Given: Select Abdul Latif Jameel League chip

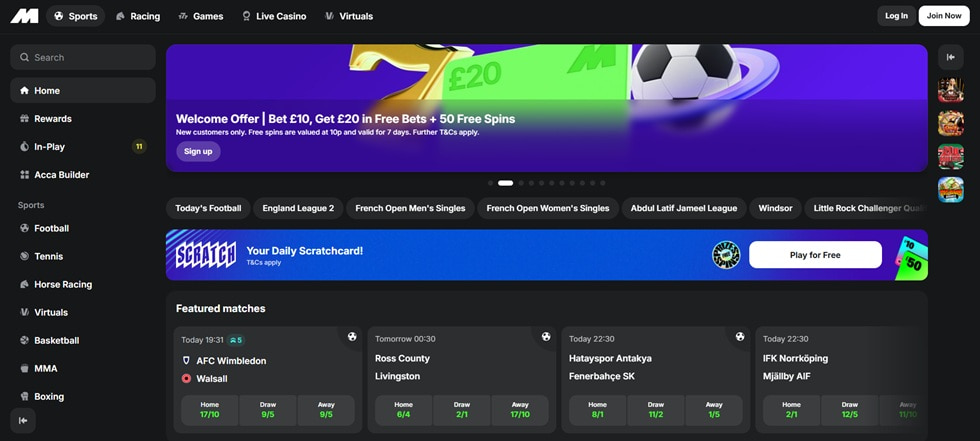Looking at the screenshot, I should 684,208.
